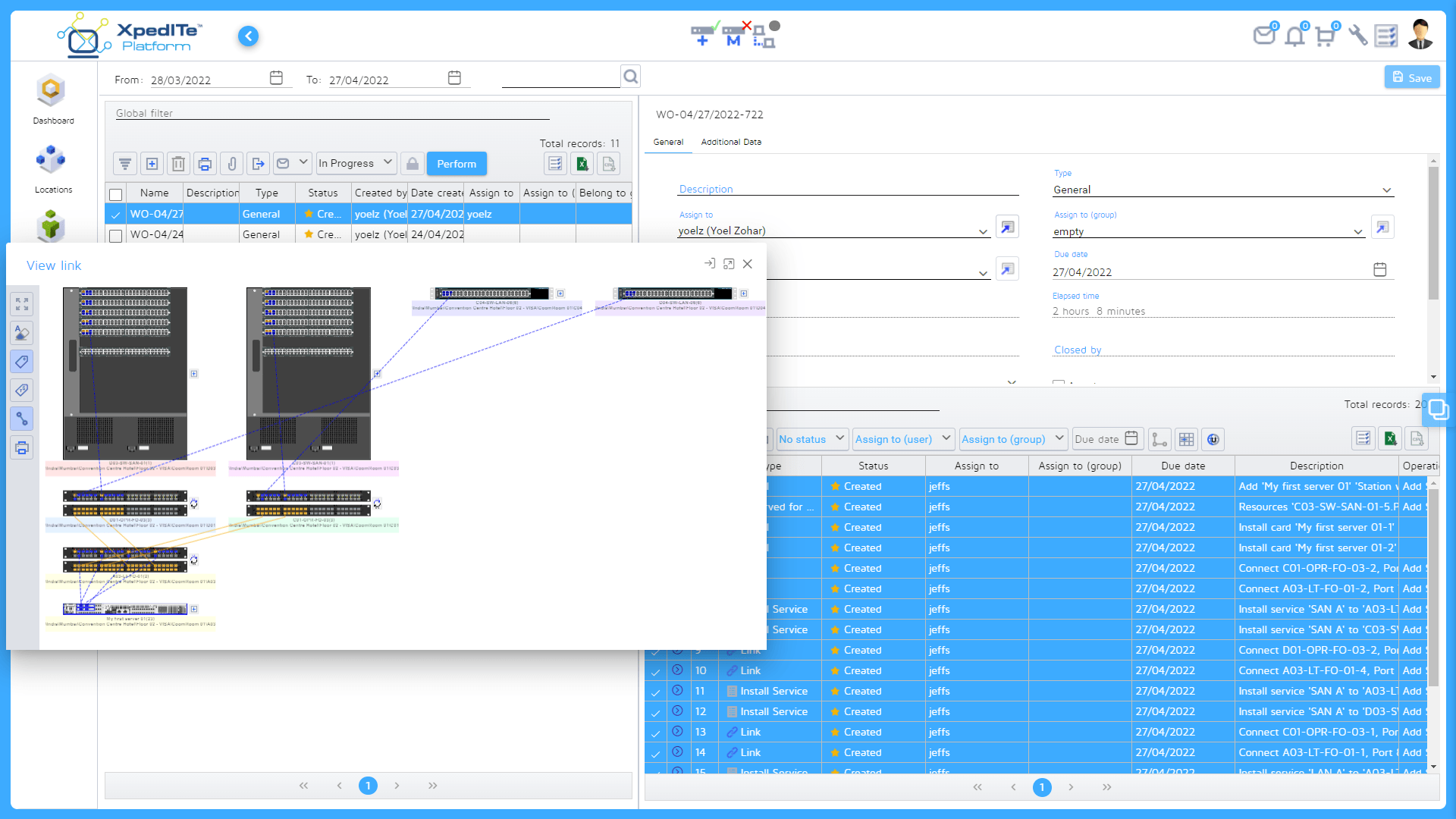
Task: Expand the No status filter dropdown
Action: pos(811,439)
